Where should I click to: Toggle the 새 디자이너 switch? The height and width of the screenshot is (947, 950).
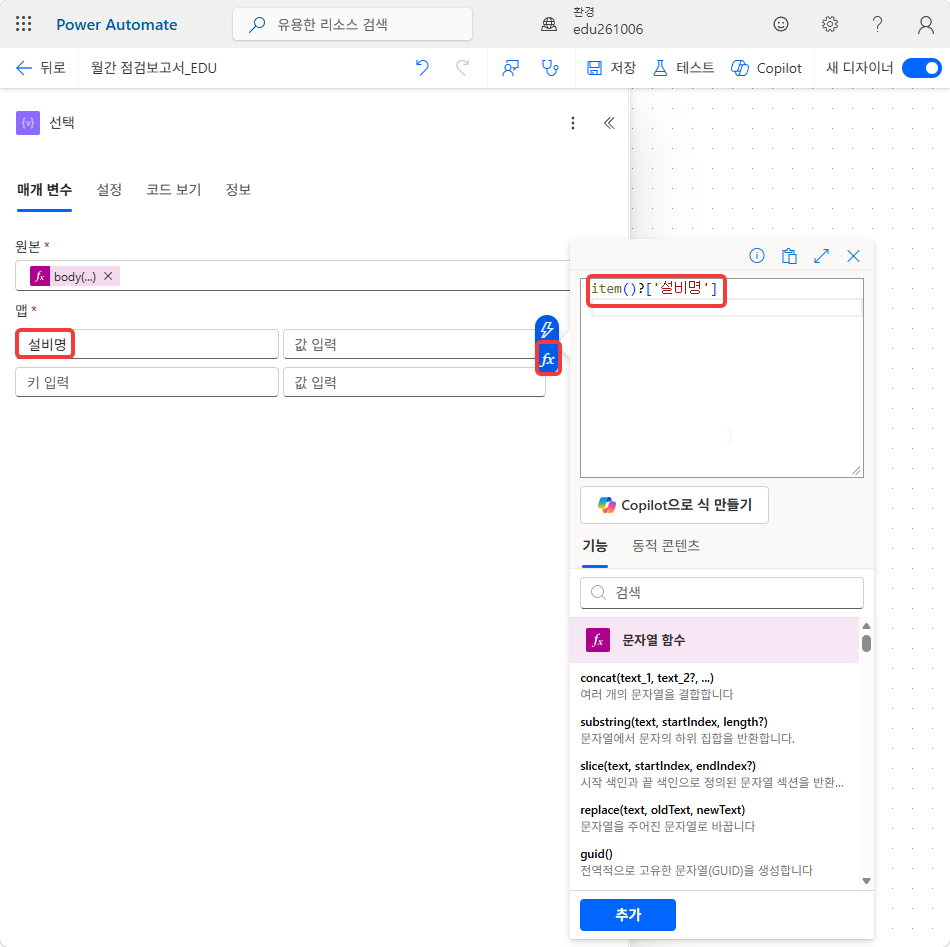click(x=921, y=68)
